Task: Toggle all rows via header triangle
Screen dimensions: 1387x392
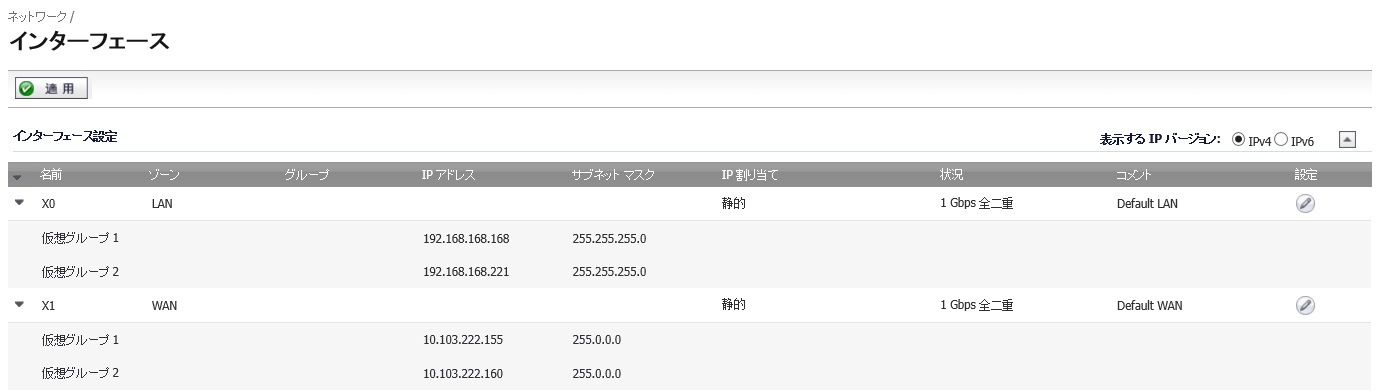Action: (x=17, y=177)
